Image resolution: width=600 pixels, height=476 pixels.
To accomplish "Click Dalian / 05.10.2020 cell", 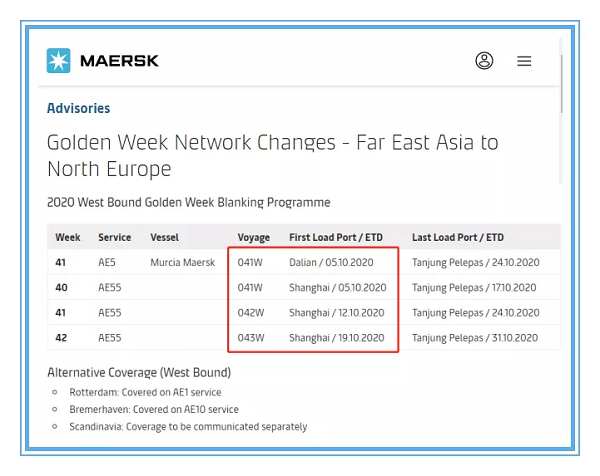I will [331, 262].
